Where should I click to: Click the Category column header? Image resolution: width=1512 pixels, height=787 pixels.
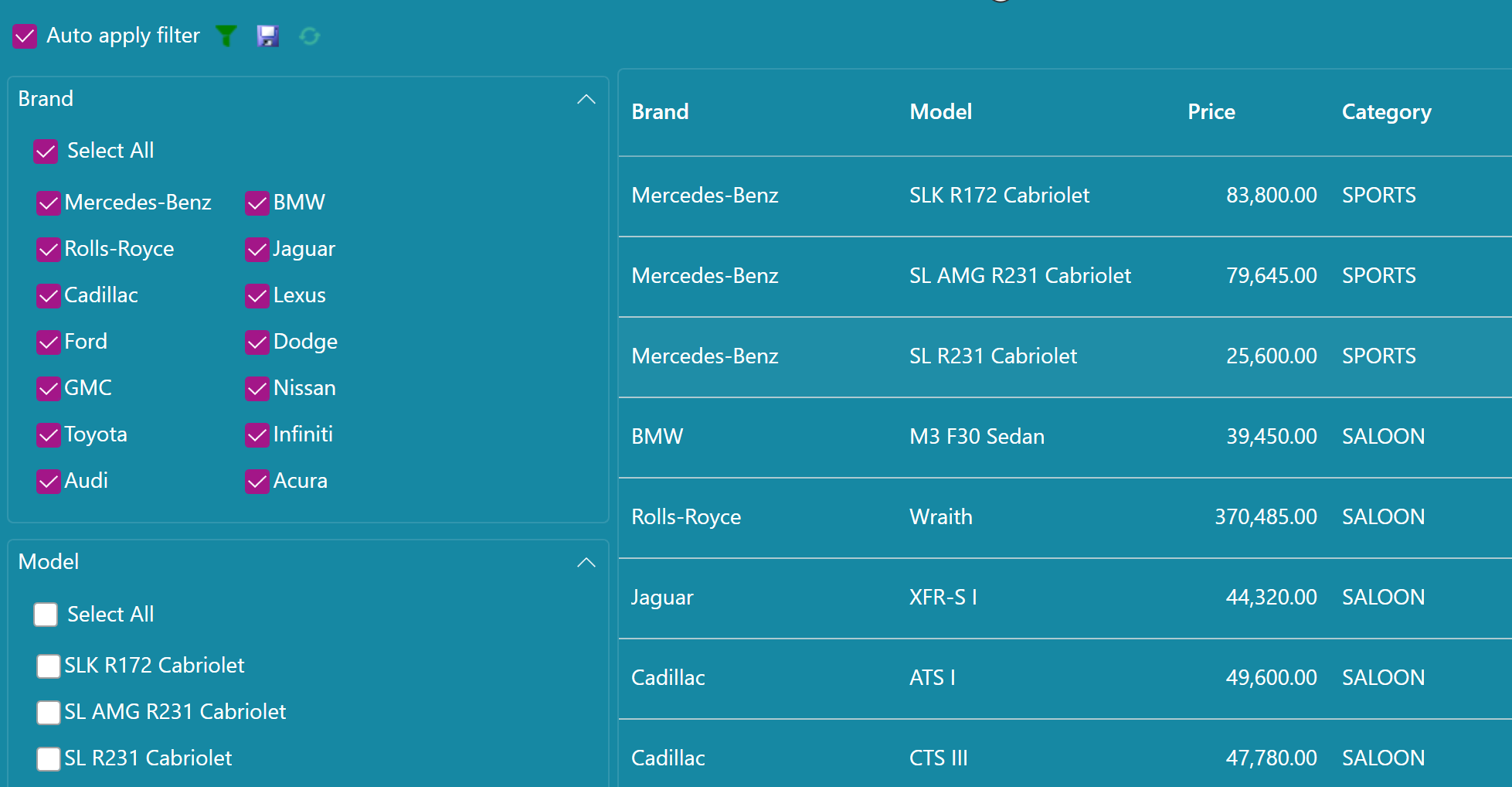coord(1386,111)
